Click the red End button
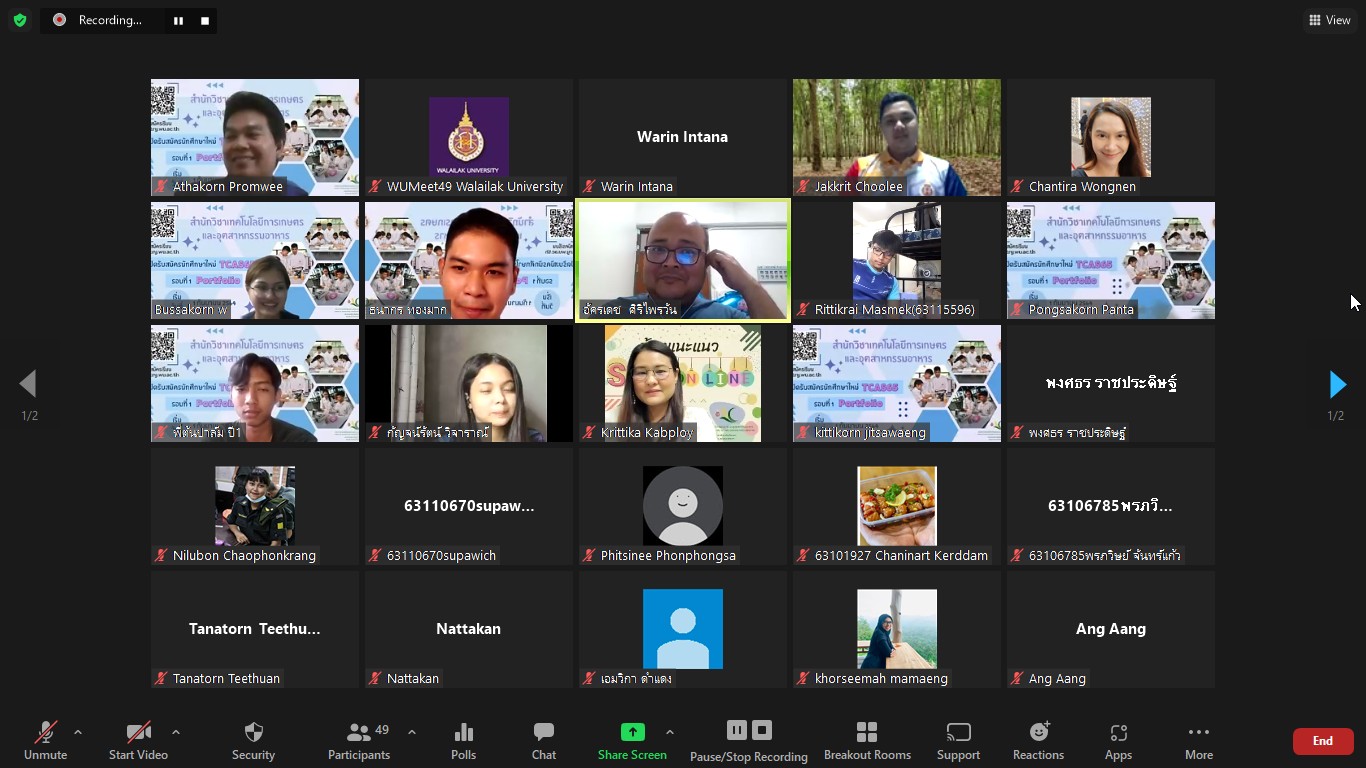Viewport: 1366px width, 768px height. (x=1322, y=741)
